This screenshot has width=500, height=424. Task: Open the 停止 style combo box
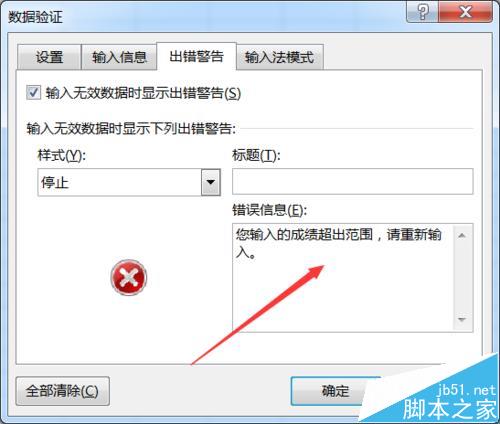[129, 182]
